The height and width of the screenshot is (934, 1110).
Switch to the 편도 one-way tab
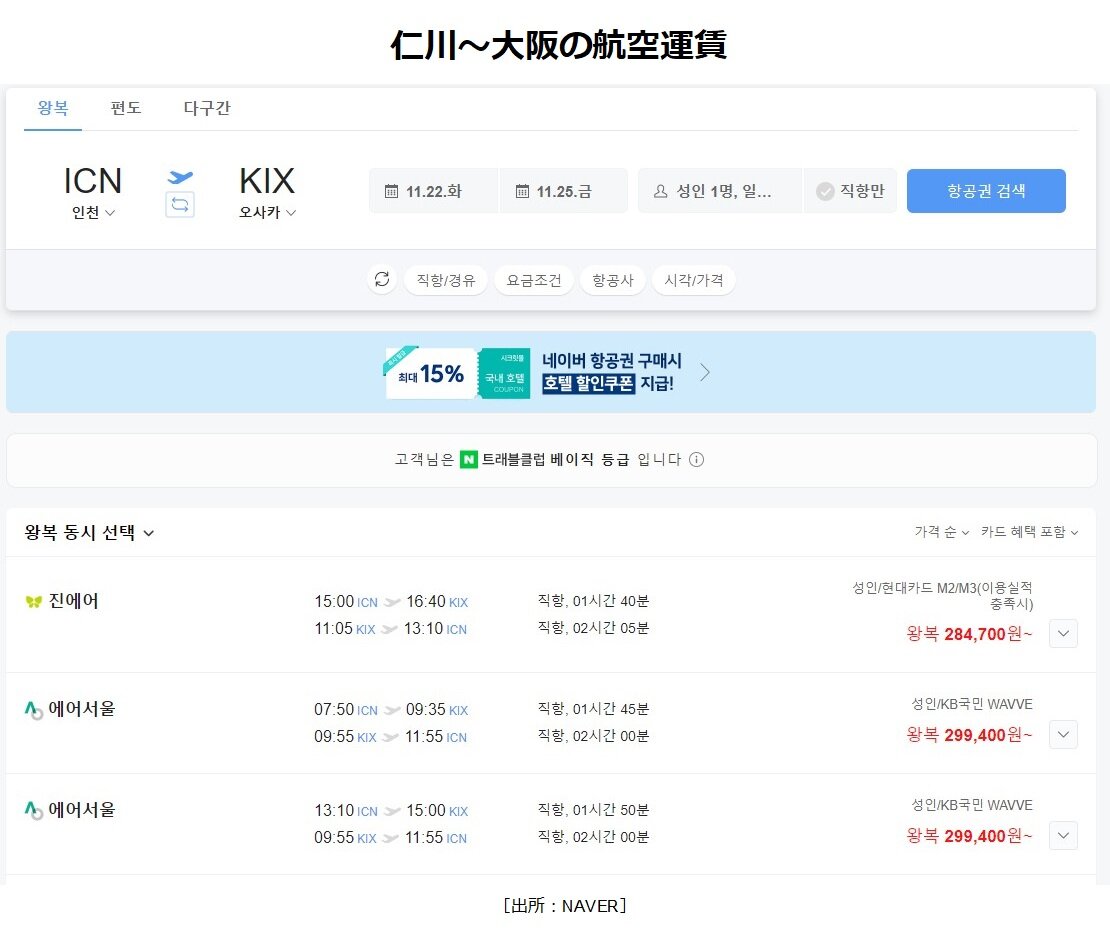(x=126, y=108)
